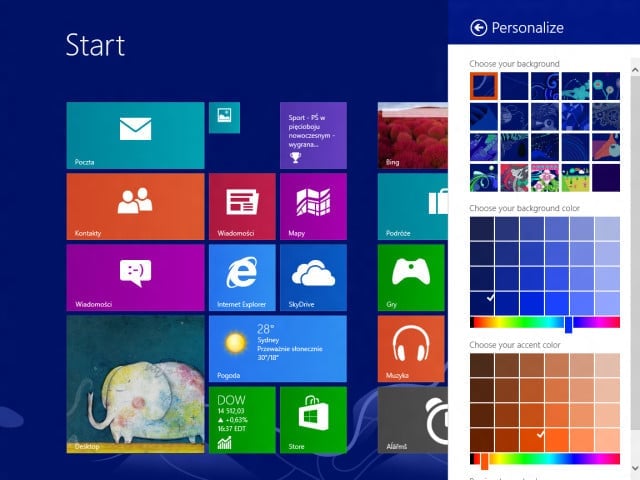
Task: Open the Gry games tile
Action: pyautogui.click(x=411, y=278)
